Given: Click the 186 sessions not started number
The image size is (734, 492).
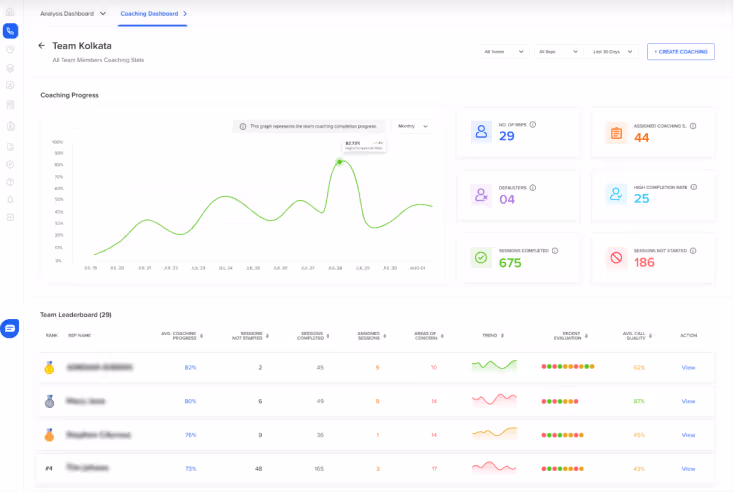Looking at the screenshot, I should 644,263.
